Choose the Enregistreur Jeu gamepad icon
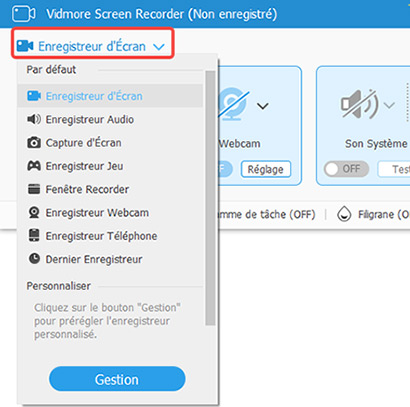410x407 pixels. pos(34,166)
